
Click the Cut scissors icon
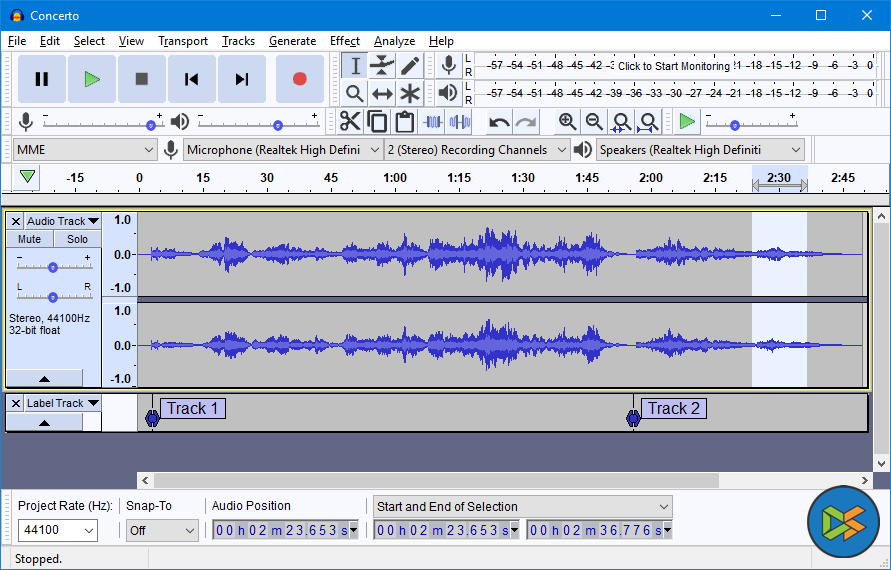[x=349, y=122]
